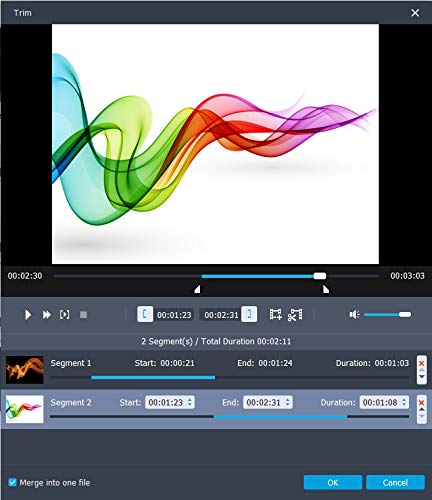432x500 pixels.
Task: Click the right trim marker below seek bar
Action: click(x=326, y=289)
